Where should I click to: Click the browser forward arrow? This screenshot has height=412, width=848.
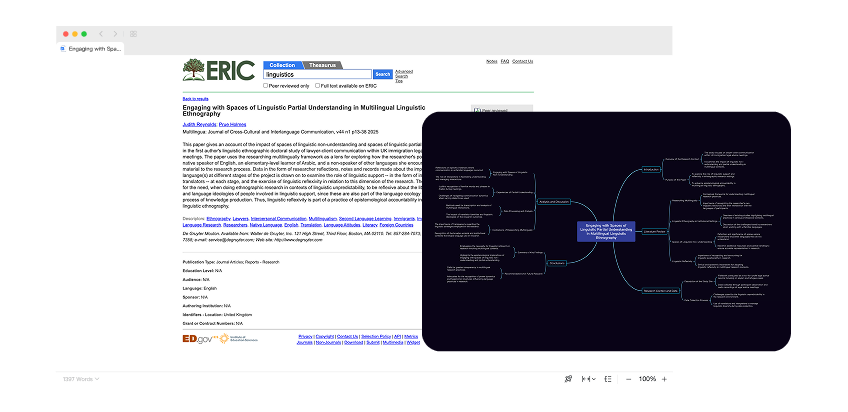pyautogui.click(x=115, y=34)
